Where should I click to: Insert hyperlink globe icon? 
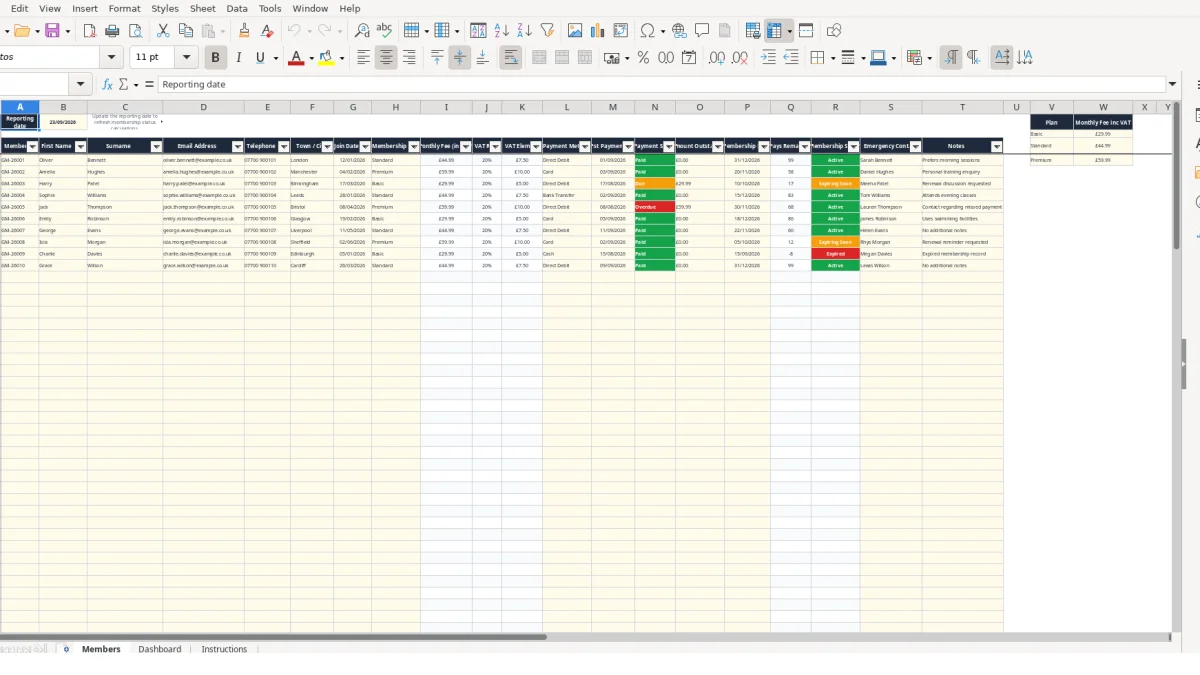coord(680,31)
